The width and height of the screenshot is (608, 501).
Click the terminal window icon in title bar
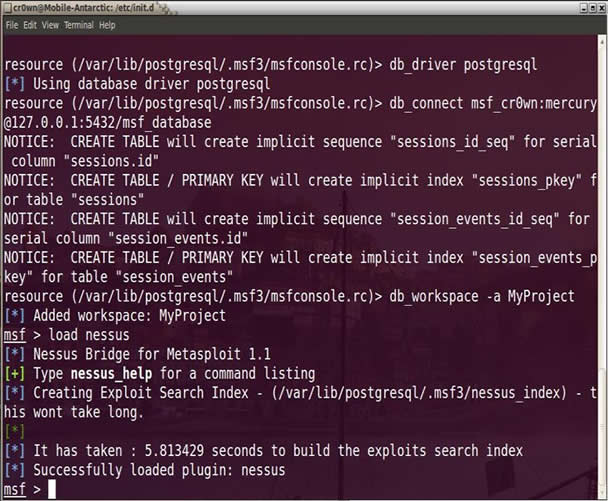(7, 7)
